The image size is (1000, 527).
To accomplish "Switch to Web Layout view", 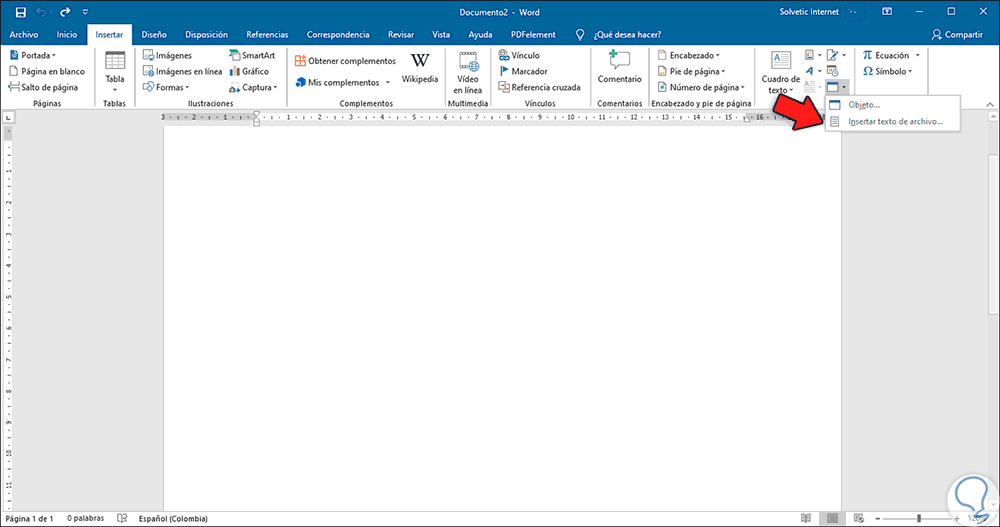I will (859, 519).
